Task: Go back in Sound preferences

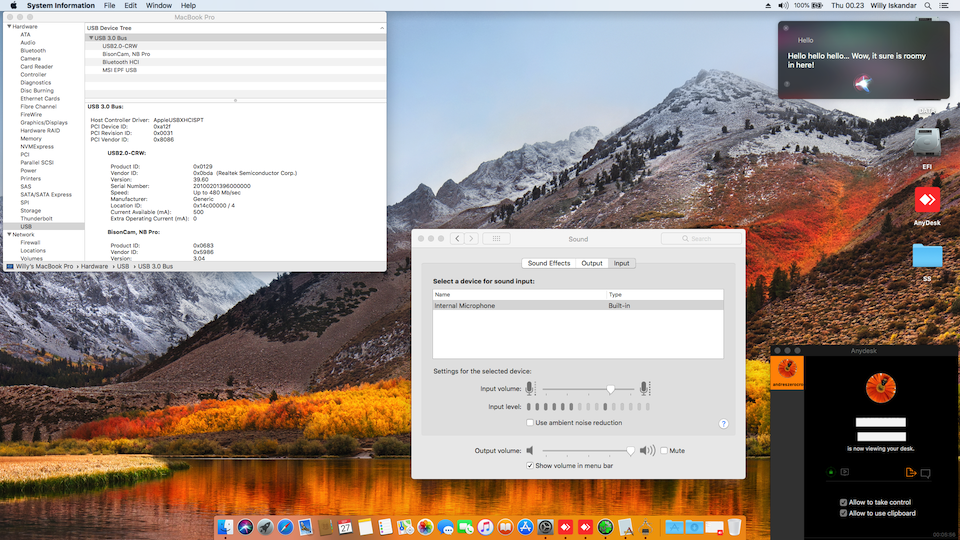Action: coord(457,239)
